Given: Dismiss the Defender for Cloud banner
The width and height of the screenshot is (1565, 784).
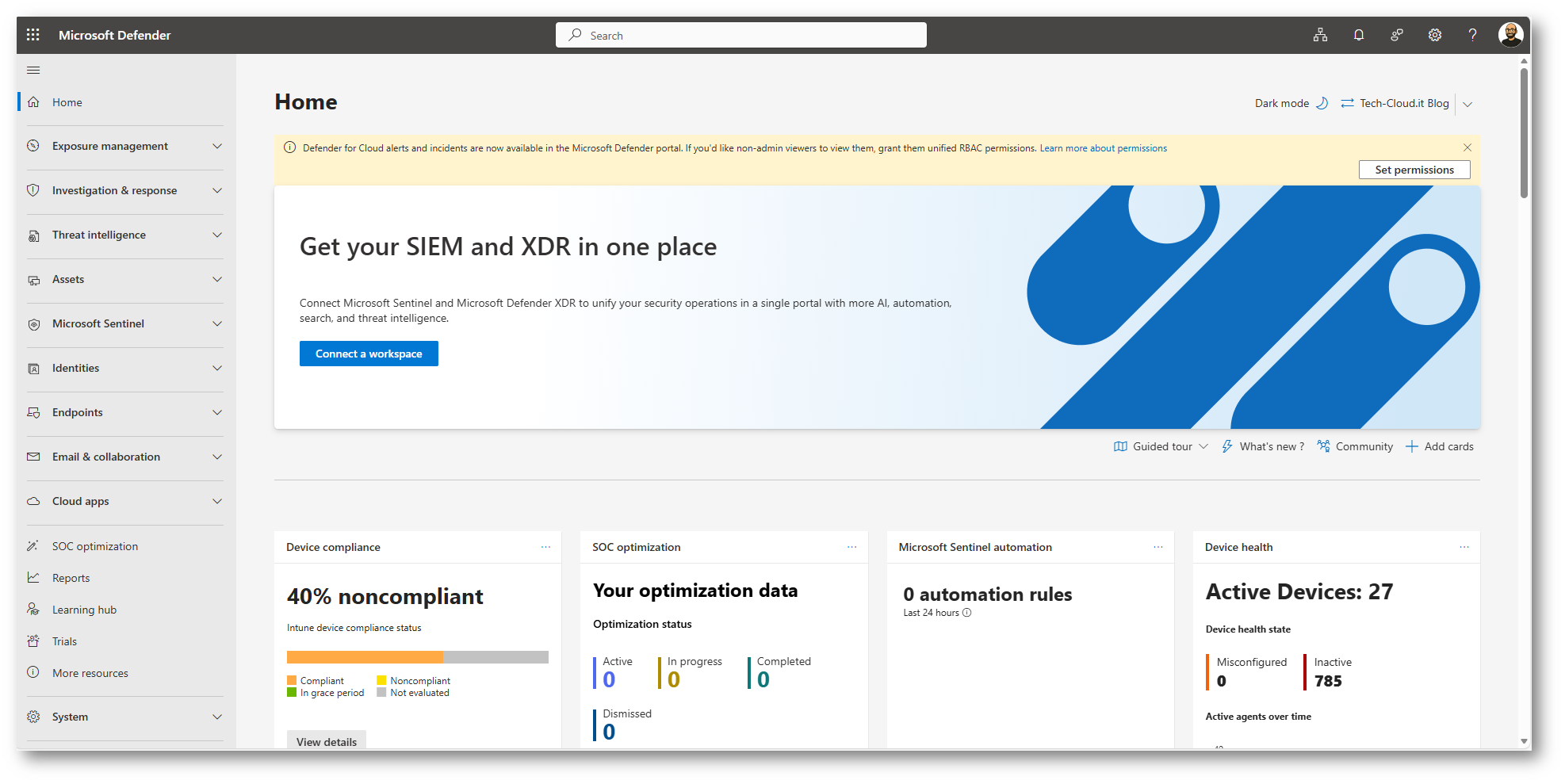Looking at the screenshot, I should tap(1467, 147).
